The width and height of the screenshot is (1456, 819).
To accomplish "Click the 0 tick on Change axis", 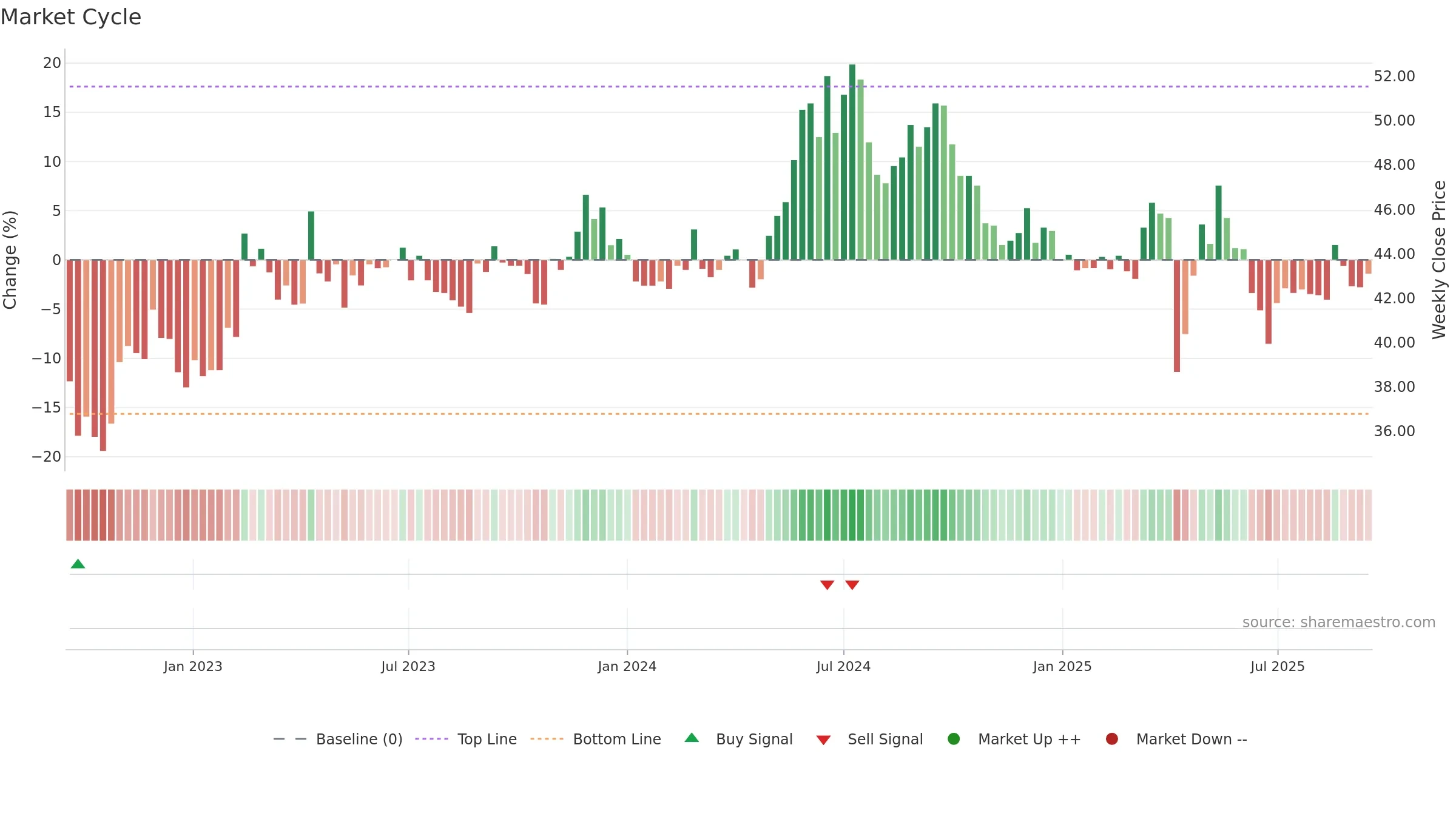I will coord(57,260).
